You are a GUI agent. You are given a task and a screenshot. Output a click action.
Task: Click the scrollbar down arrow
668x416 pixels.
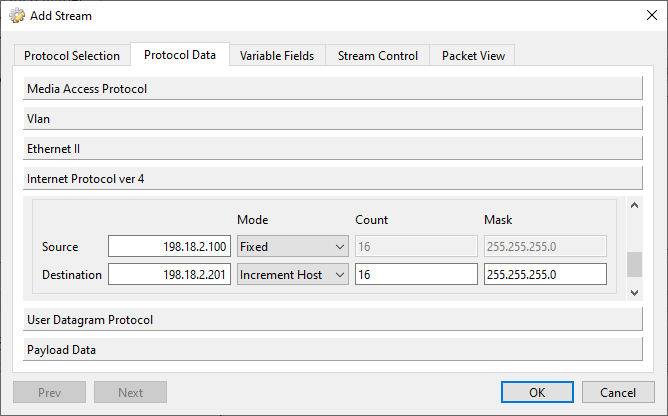click(x=634, y=293)
